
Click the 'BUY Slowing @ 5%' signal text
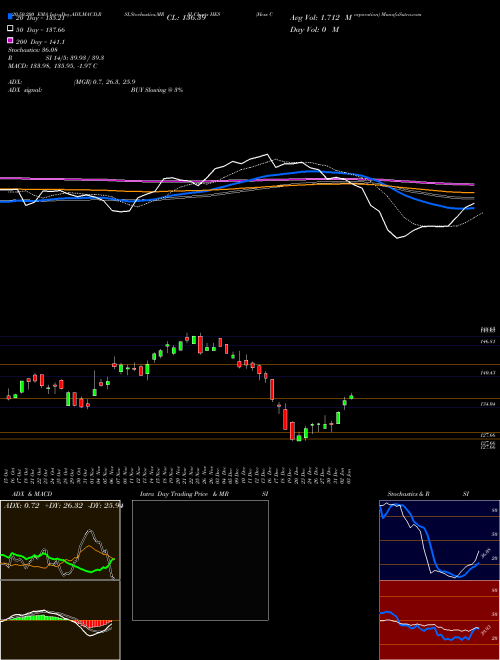pos(157,90)
